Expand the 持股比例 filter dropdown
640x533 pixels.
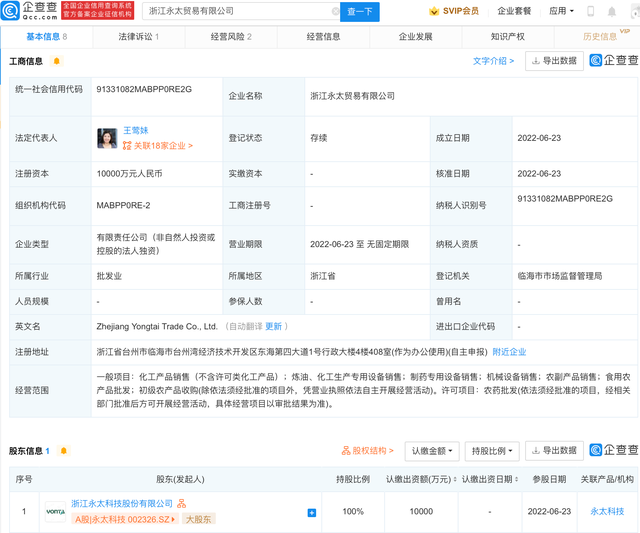coord(492,451)
